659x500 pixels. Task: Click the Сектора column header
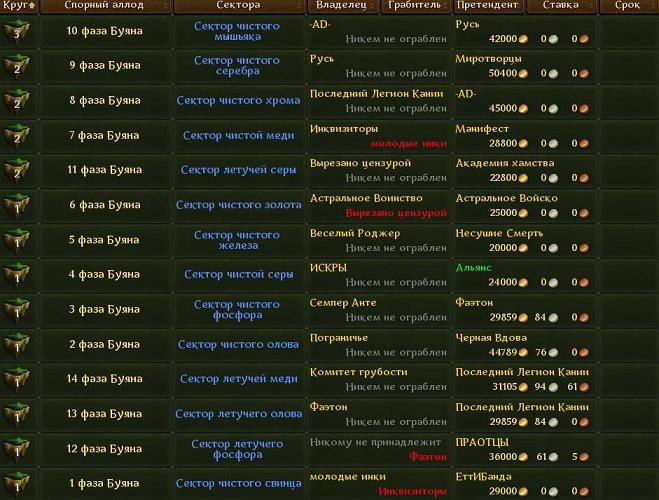[x=238, y=6]
